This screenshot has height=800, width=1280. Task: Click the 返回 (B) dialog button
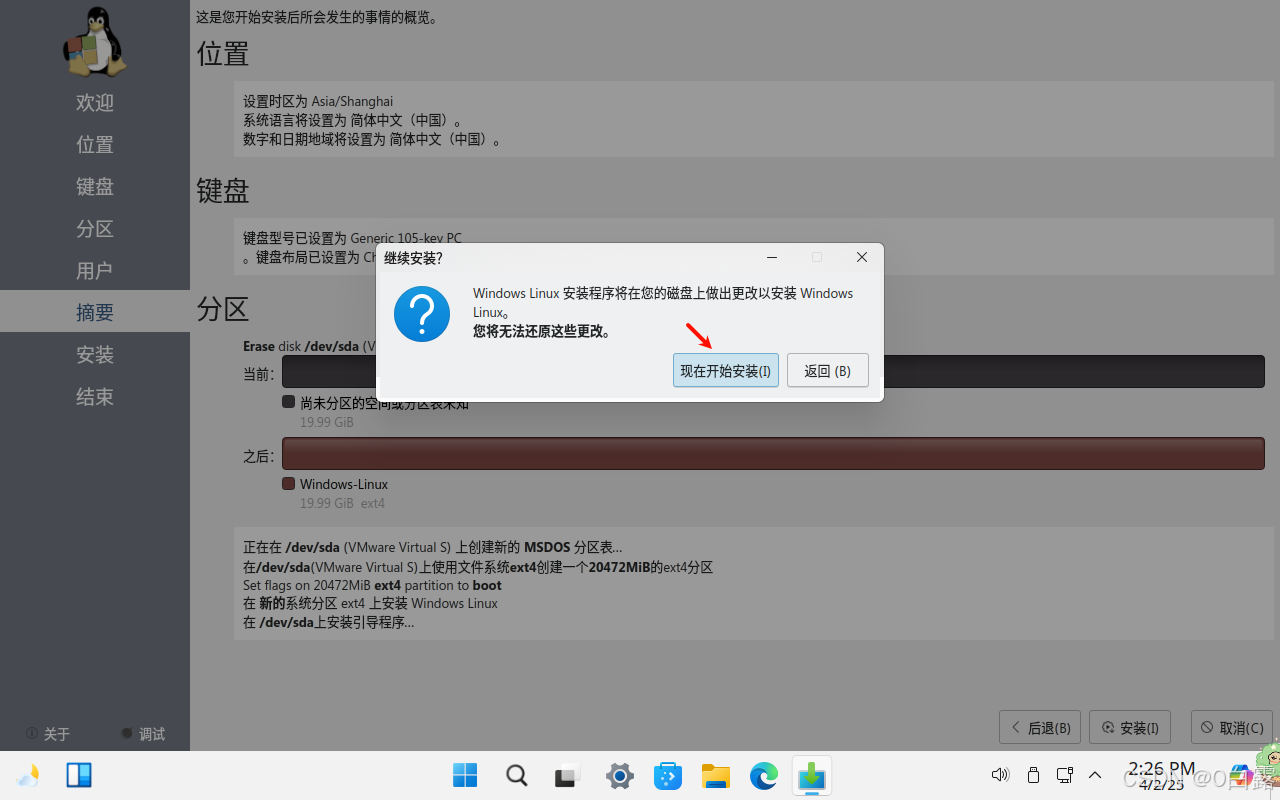[x=827, y=370]
